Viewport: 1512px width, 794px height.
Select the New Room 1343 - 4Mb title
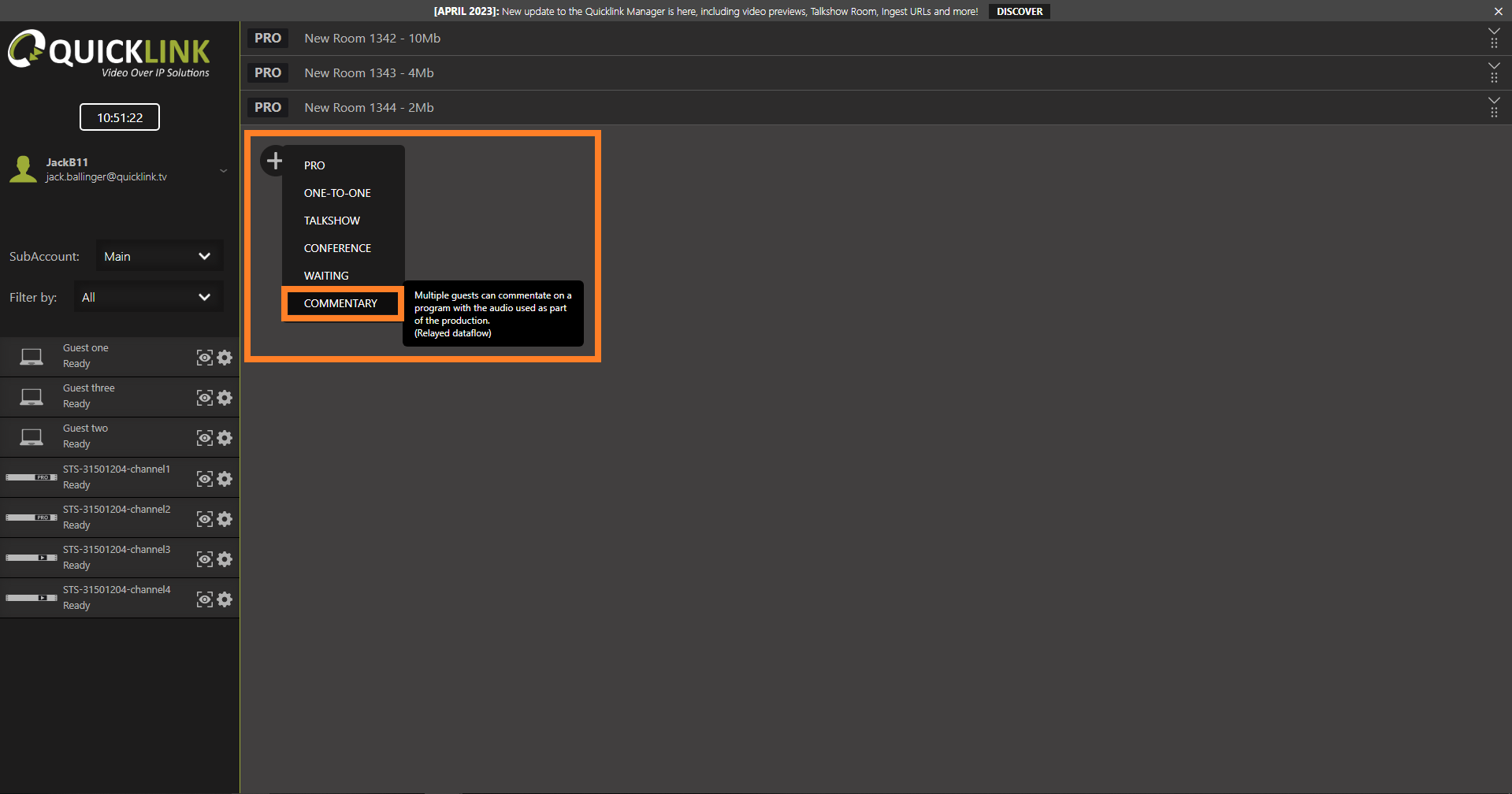(x=370, y=72)
